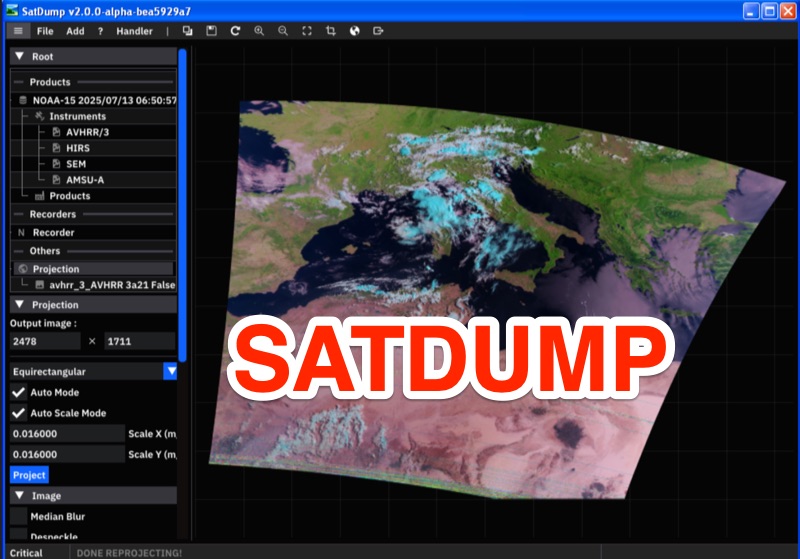This screenshot has height=559, width=800.
Task: Click the database icon beside NOAA-15
Action: tap(23, 100)
